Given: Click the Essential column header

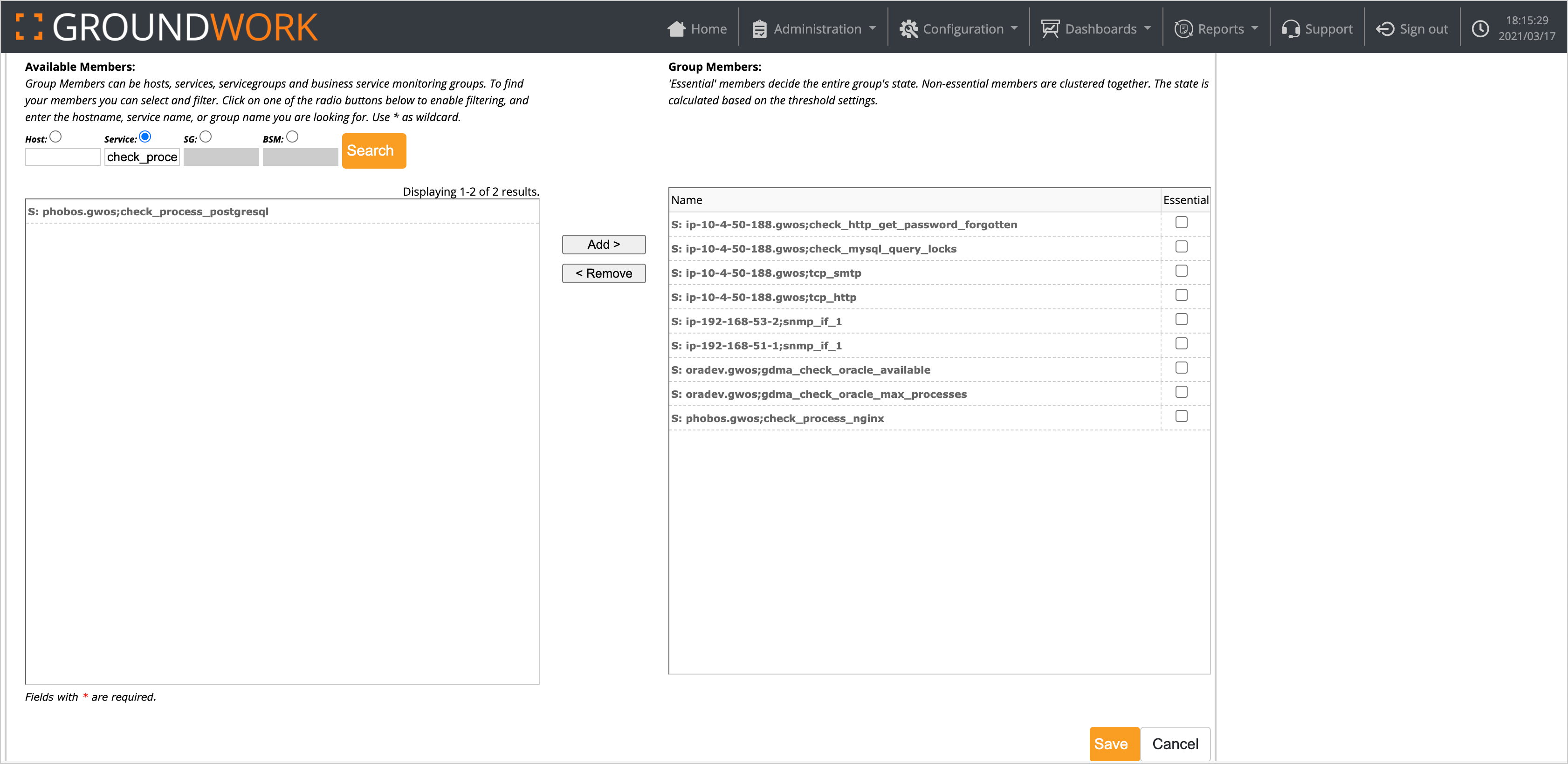Looking at the screenshot, I should point(1186,200).
